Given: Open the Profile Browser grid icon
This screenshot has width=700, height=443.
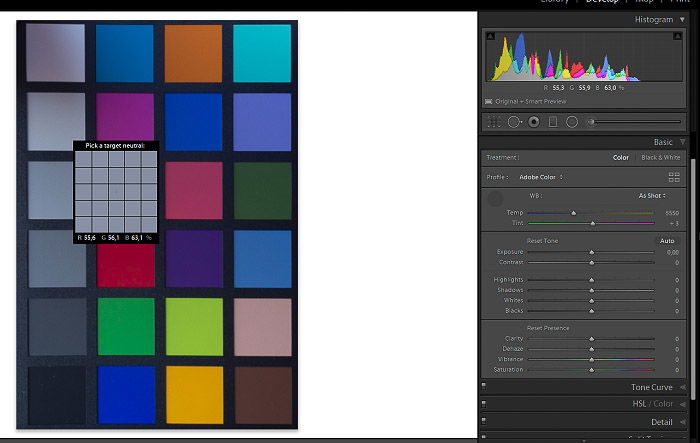Looking at the screenshot, I should click(674, 177).
